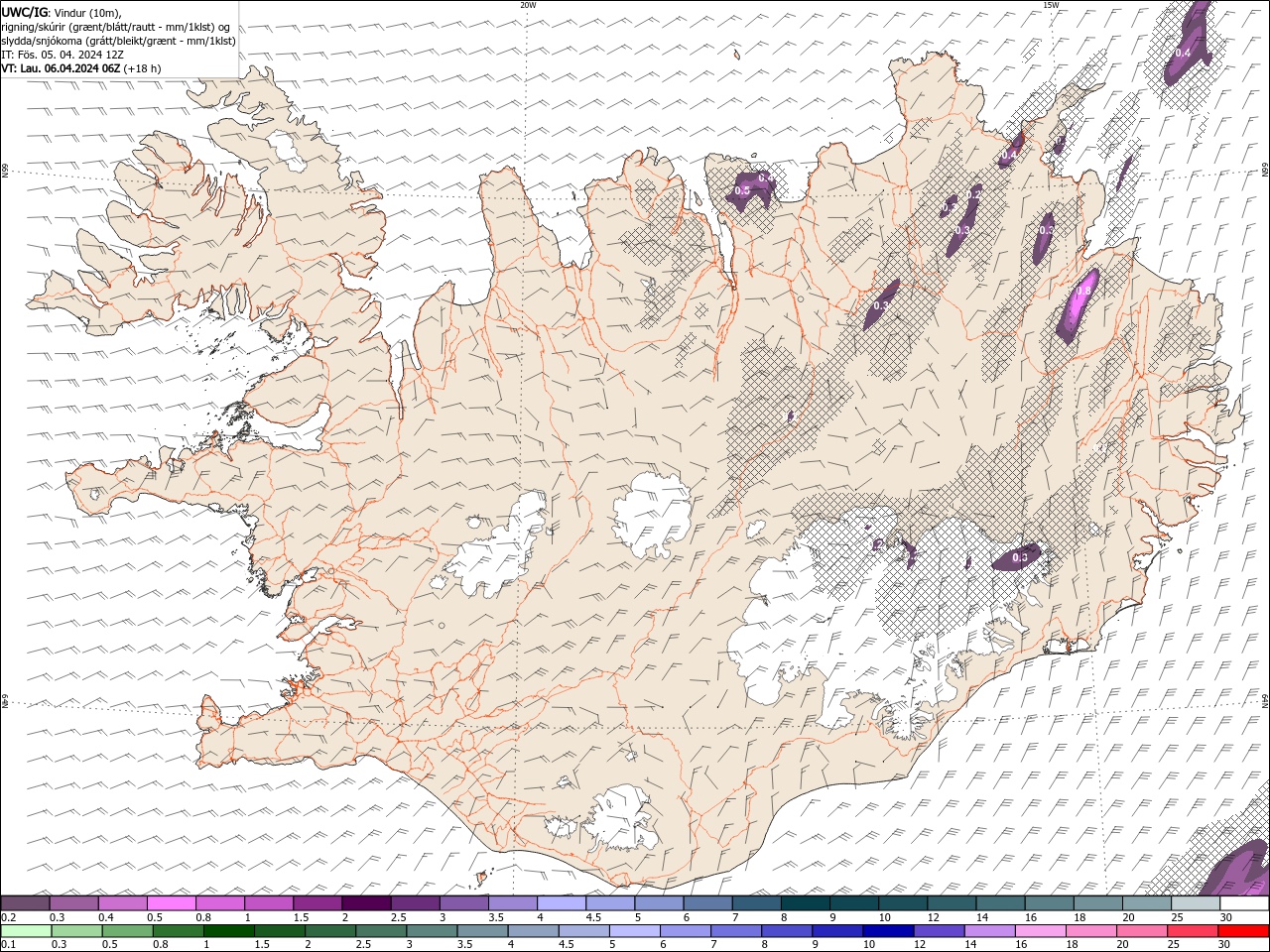Click the white Mýrdalsjökull glacier near south coast
The image size is (1270, 952).
click(623, 818)
